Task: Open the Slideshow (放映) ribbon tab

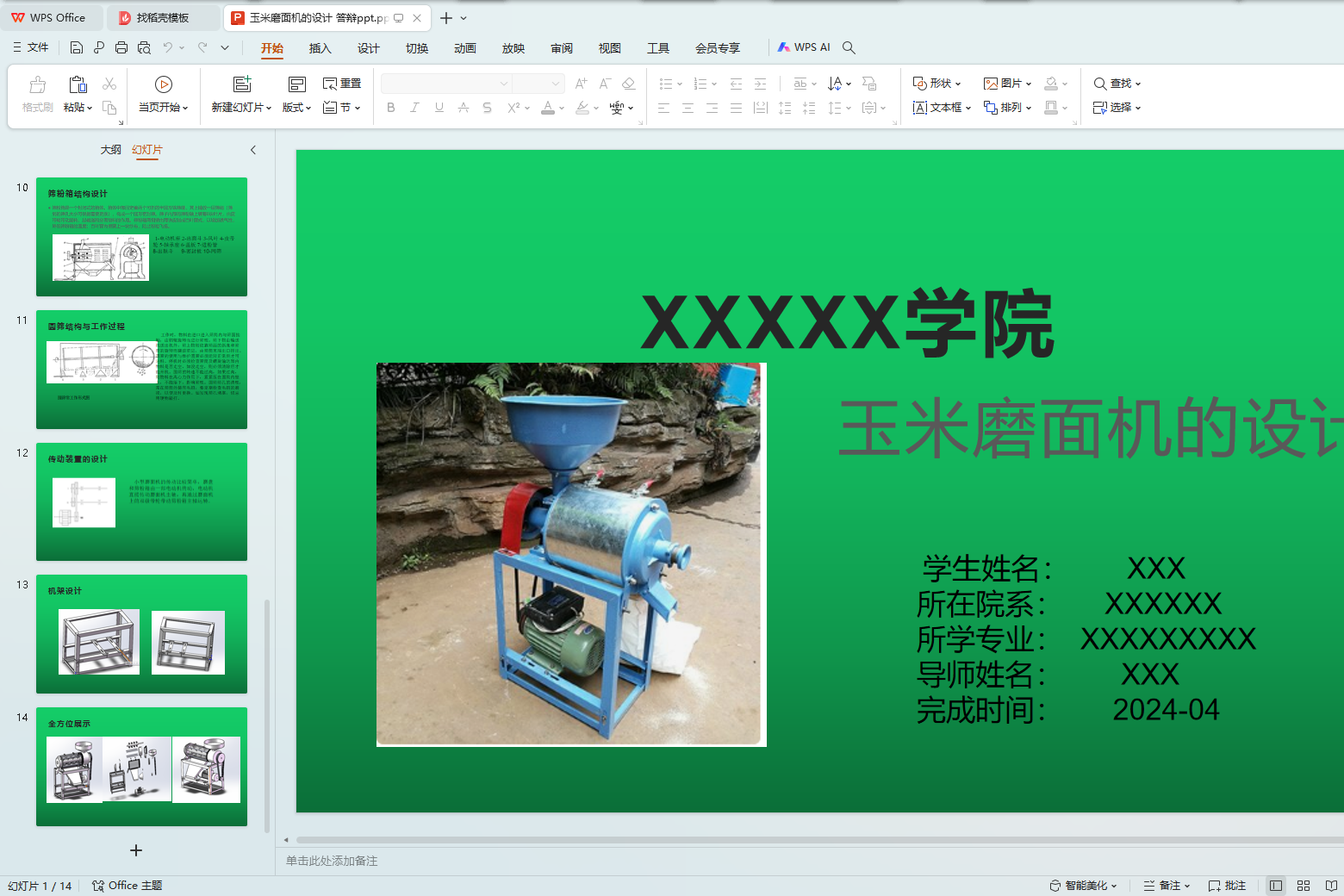Action: point(513,48)
